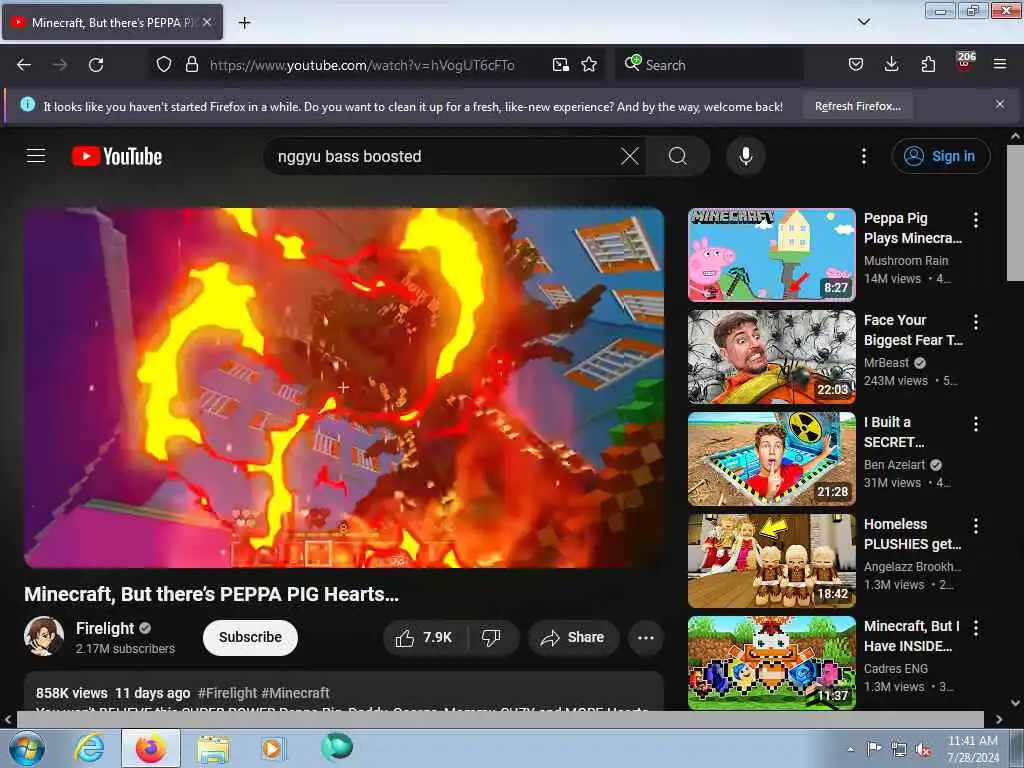Viewport: 1024px width, 768px height.
Task: Search with your voice microphone
Action: point(746,156)
